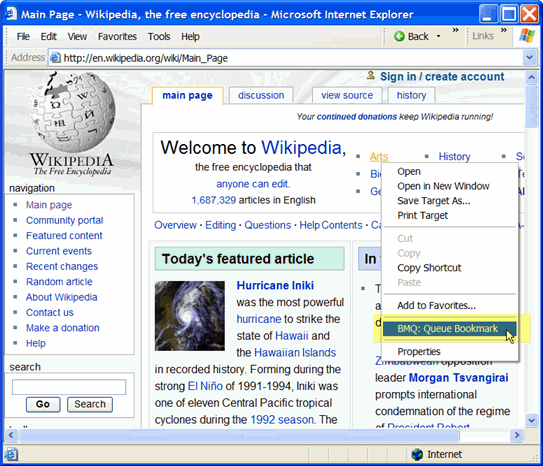Image resolution: width=543 pixels, height=466 pixels.
Task: Click the Wikipedia link in welcome heading
Action: point(301,148)
